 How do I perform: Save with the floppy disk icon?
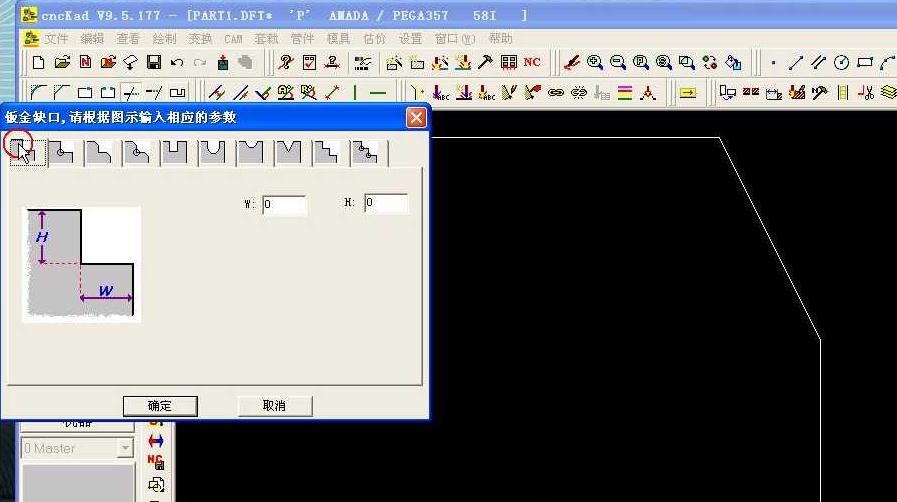click(x=154, y=62)
